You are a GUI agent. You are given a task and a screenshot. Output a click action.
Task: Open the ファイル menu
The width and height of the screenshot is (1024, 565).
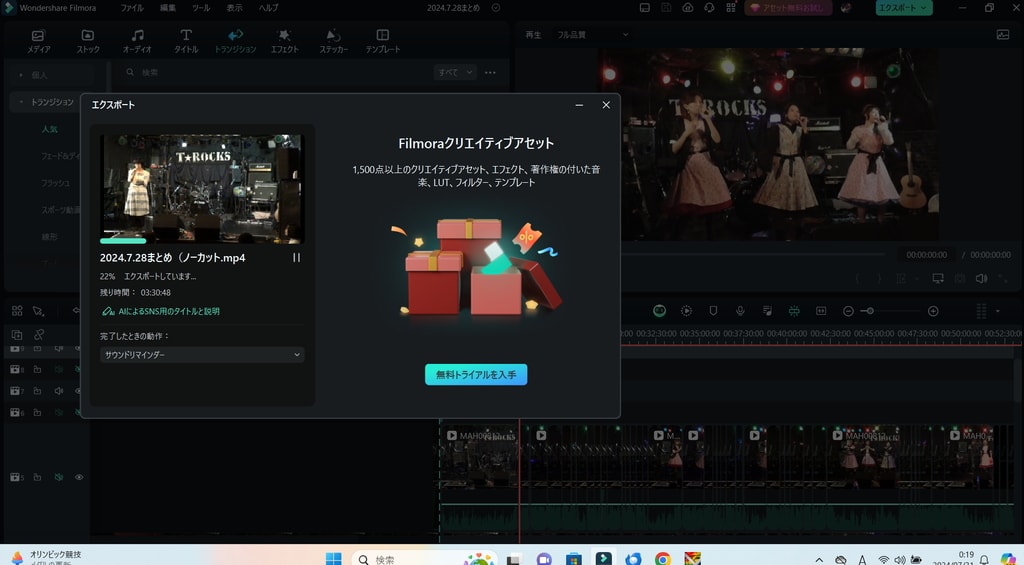(132, 8)
